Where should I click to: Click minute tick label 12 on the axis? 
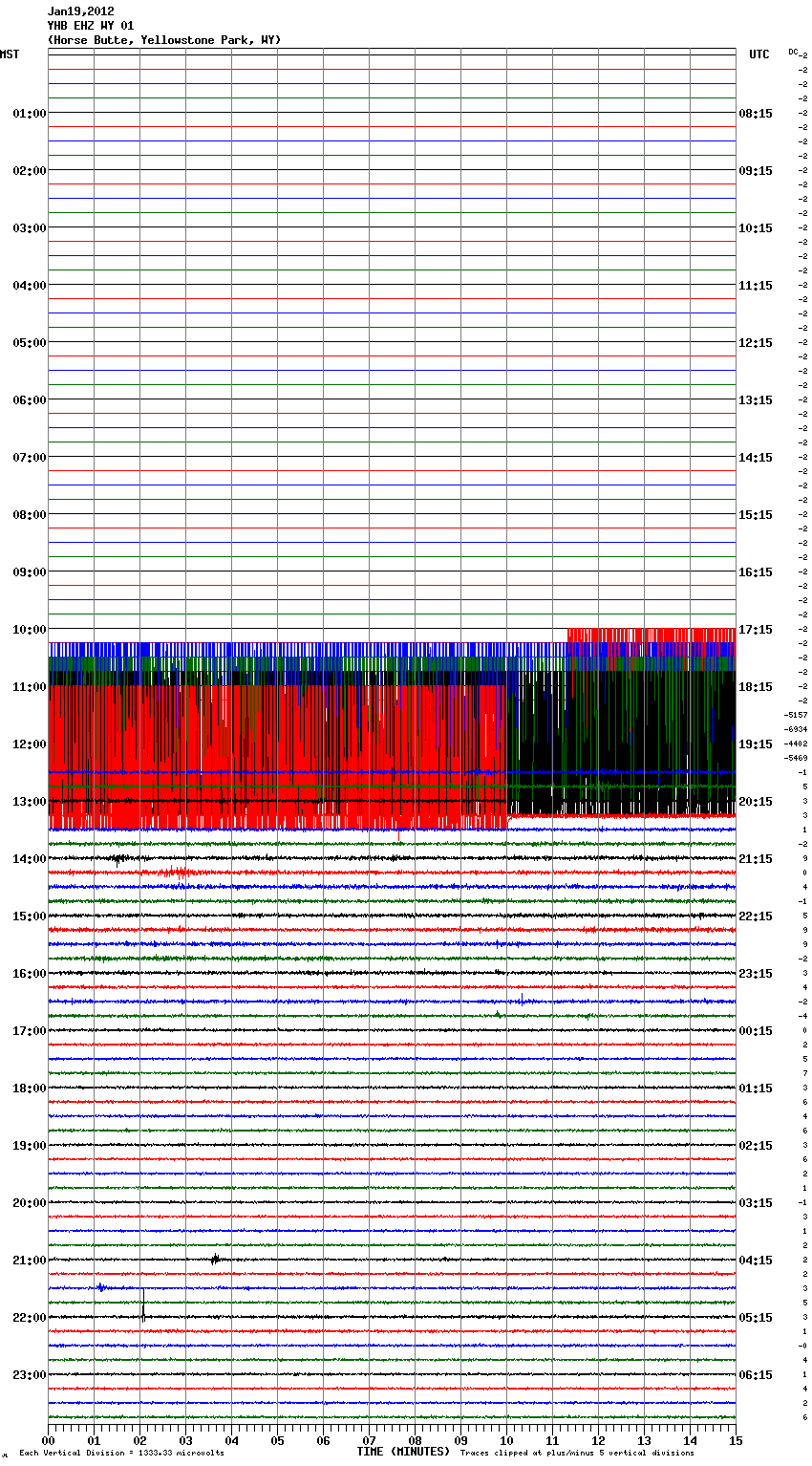click(599, 1440)
